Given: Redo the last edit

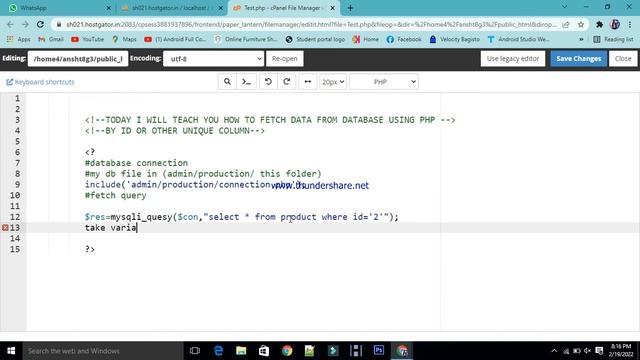Looking at the screenshot, I should coord(287,82).
